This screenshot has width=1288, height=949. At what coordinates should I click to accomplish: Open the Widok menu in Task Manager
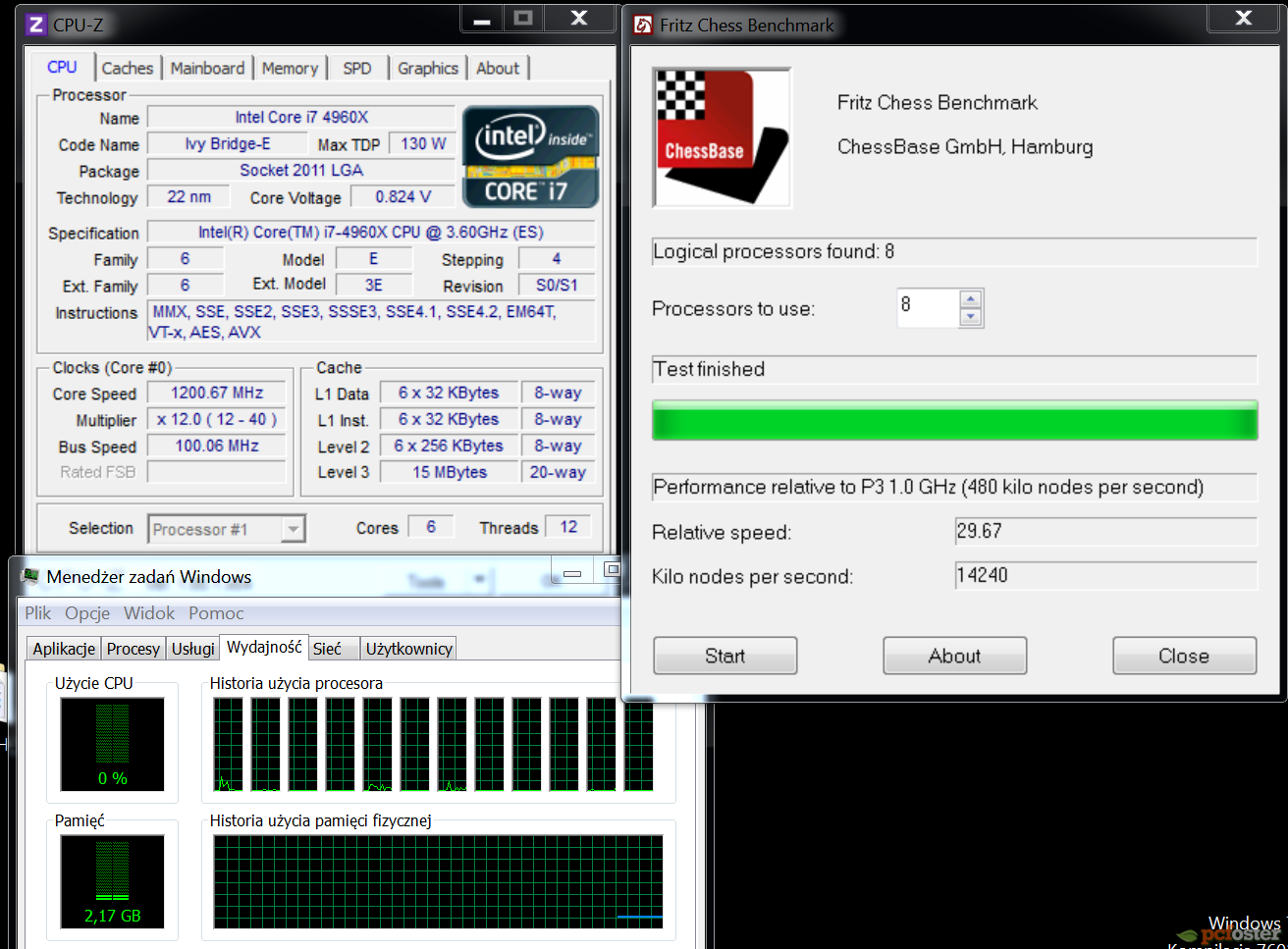point(149,613)
